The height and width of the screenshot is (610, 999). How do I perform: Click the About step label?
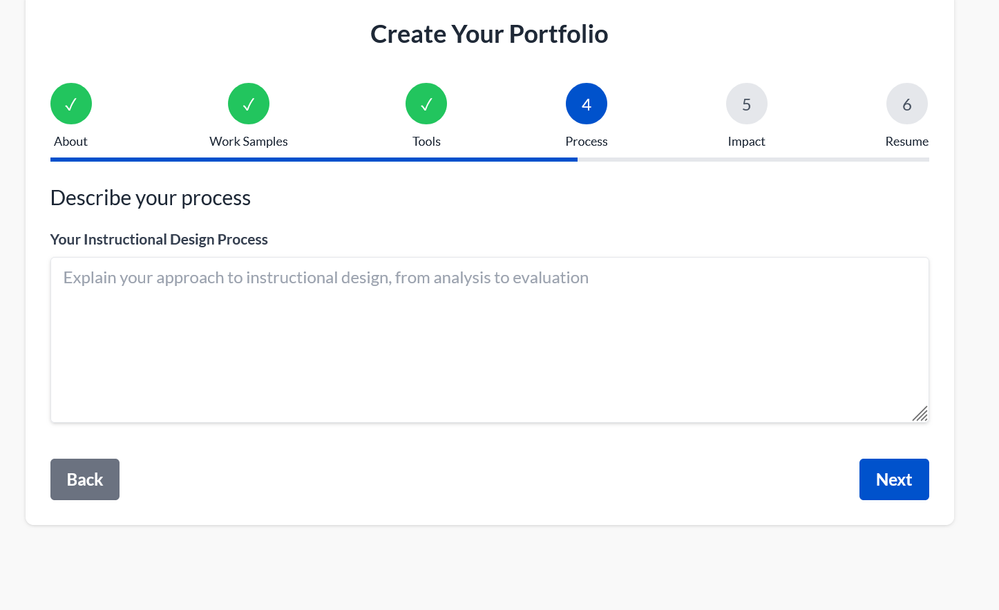(x=71, y=141)
